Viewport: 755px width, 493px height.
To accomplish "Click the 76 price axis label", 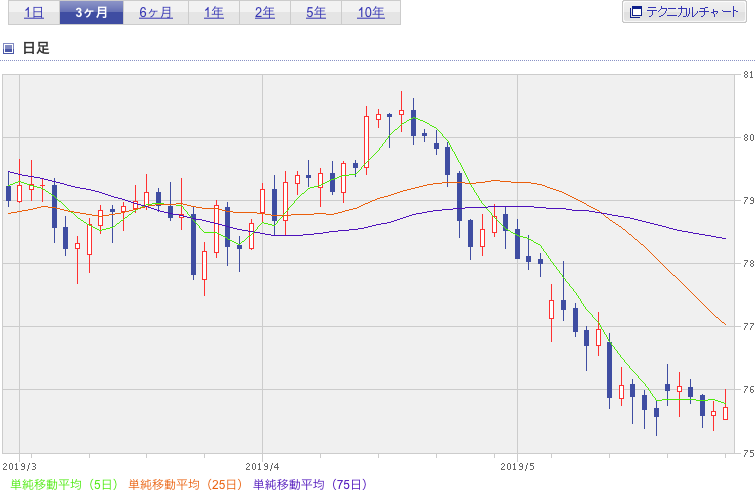I will [x=748, y=389].
